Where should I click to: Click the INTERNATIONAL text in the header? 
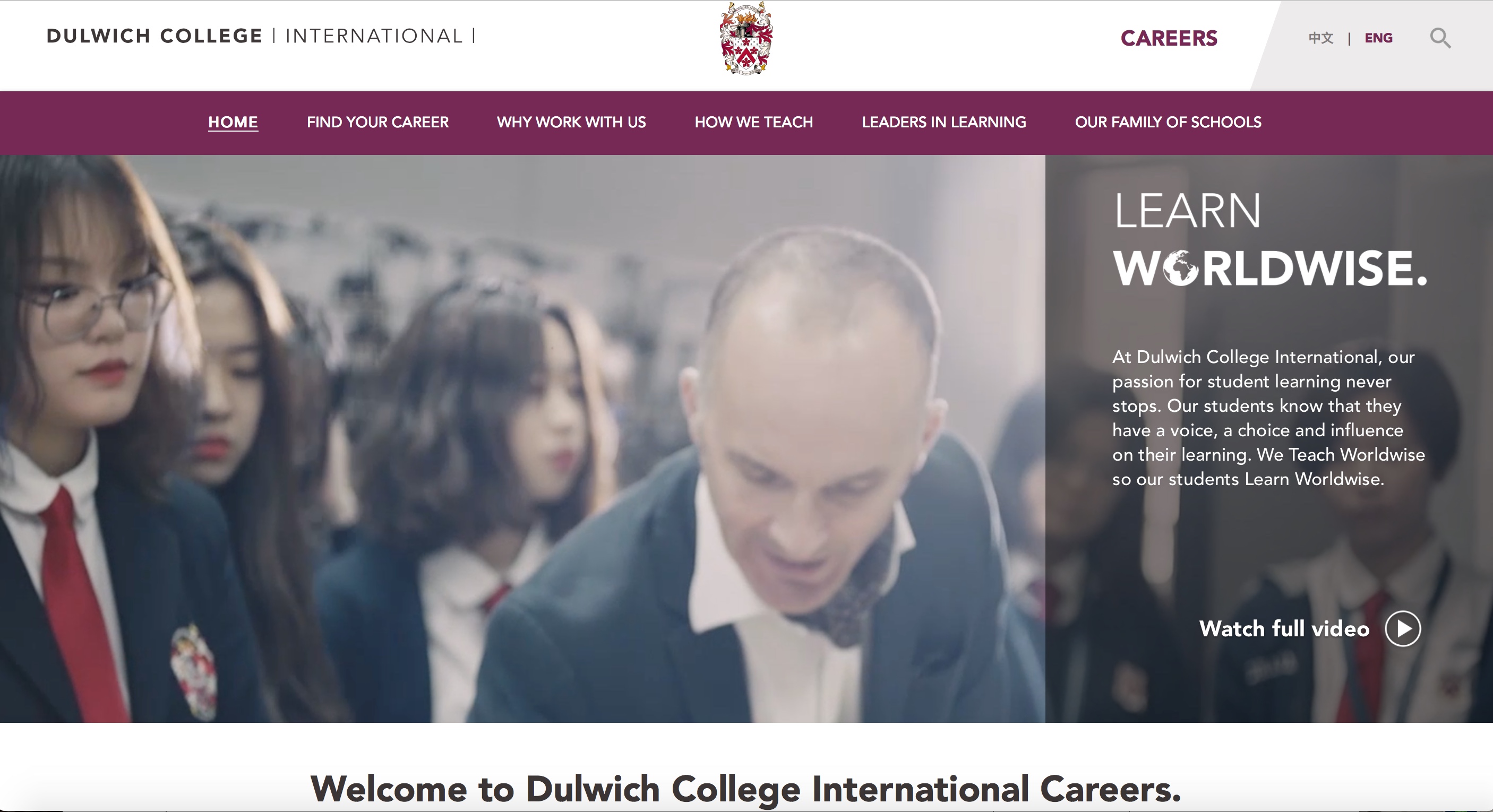click(374, 36)
